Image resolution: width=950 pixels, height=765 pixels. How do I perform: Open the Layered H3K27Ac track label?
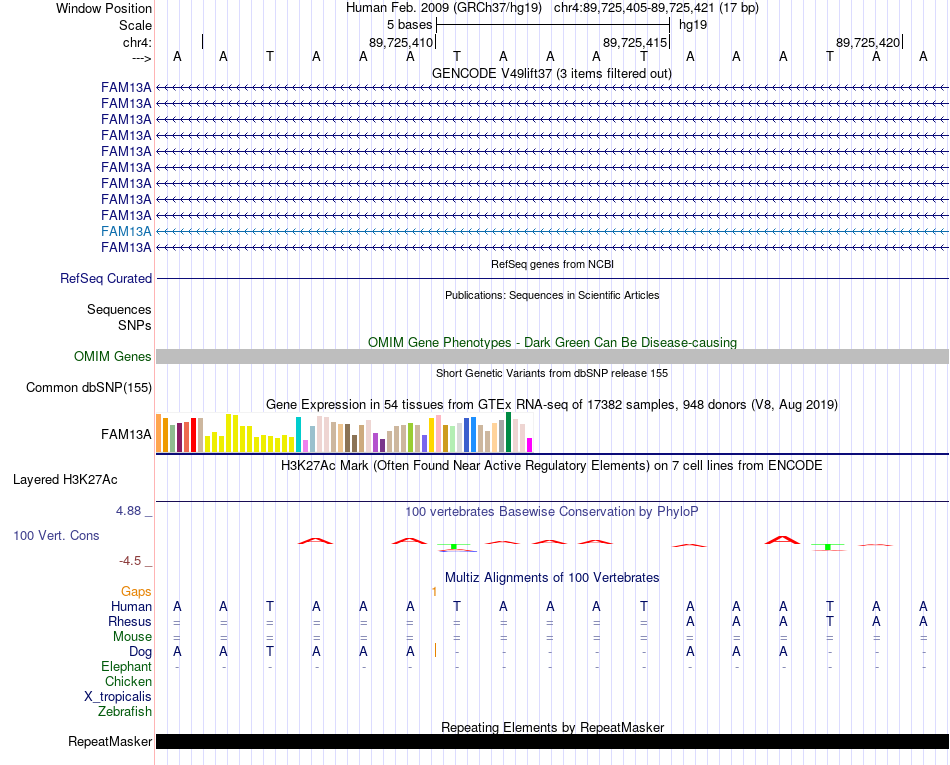point(65,480)
